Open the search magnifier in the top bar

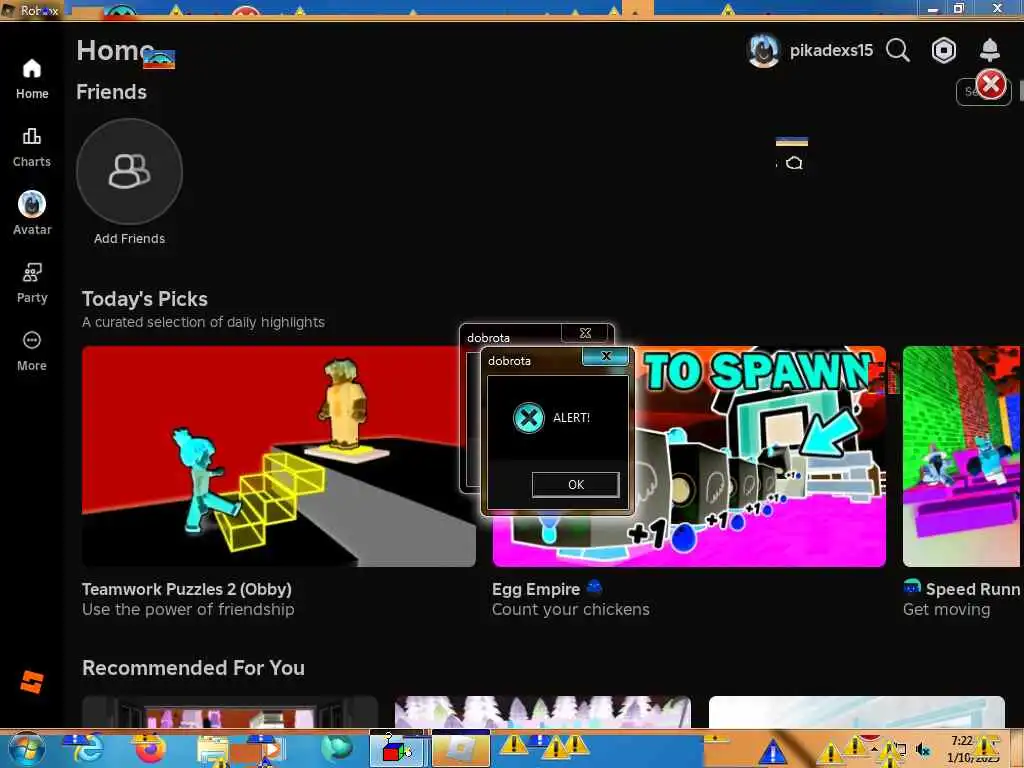(897, 50)
